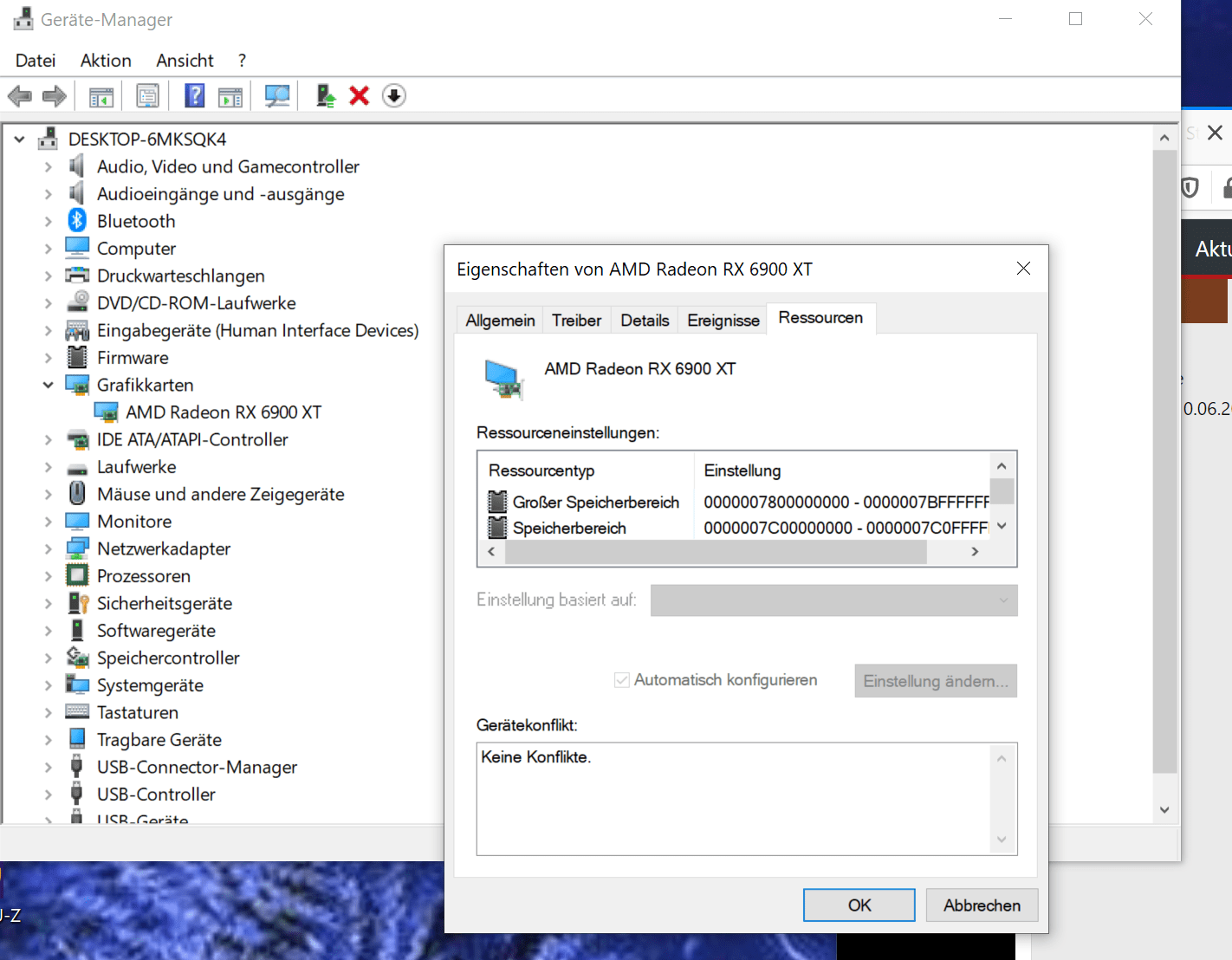The image size is (1232, 960).
Task: Switch to the Ereignisse tab
Action: point(723,321)
